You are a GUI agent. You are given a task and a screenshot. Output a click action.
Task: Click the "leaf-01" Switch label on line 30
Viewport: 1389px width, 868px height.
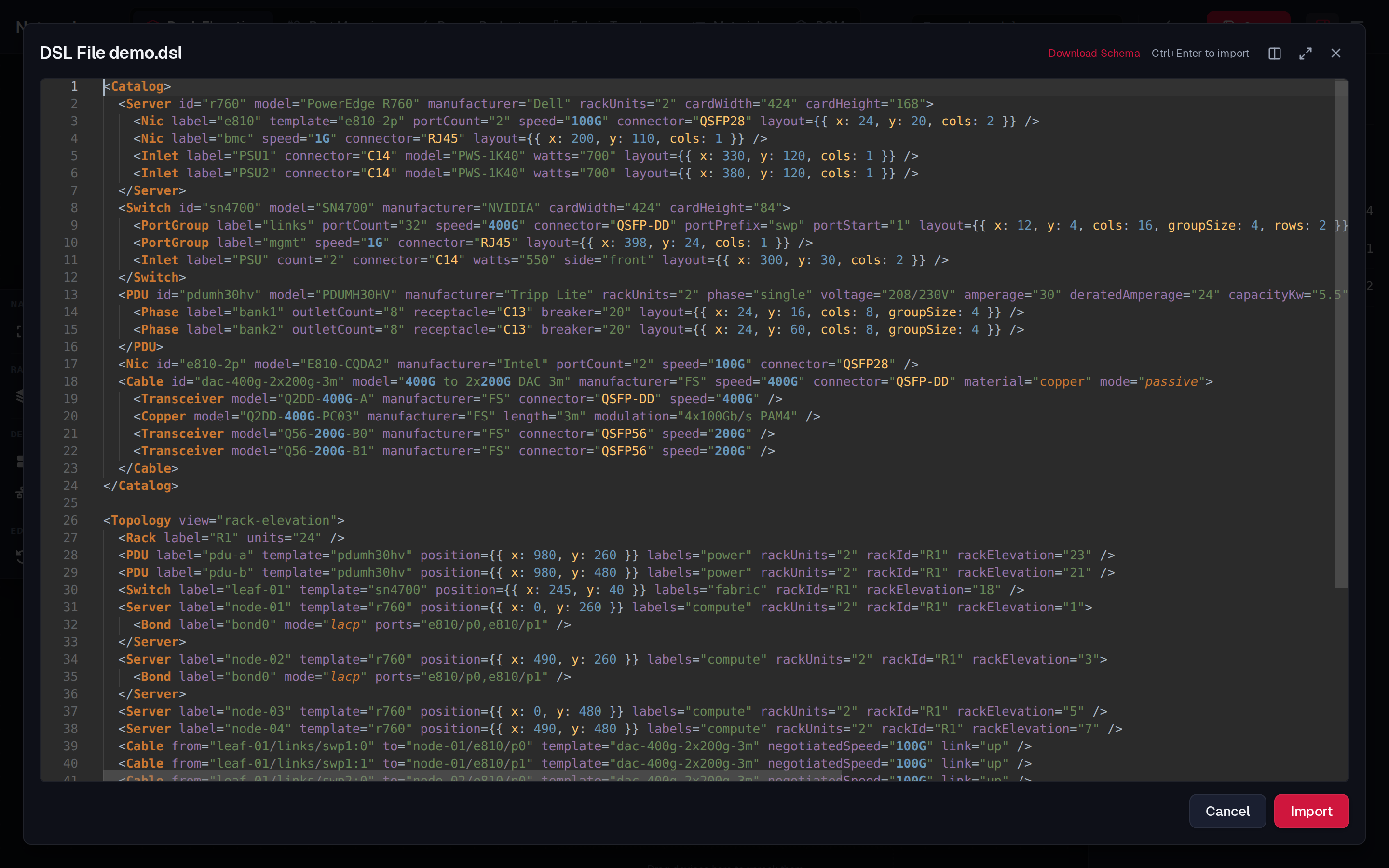click(258, 590)
